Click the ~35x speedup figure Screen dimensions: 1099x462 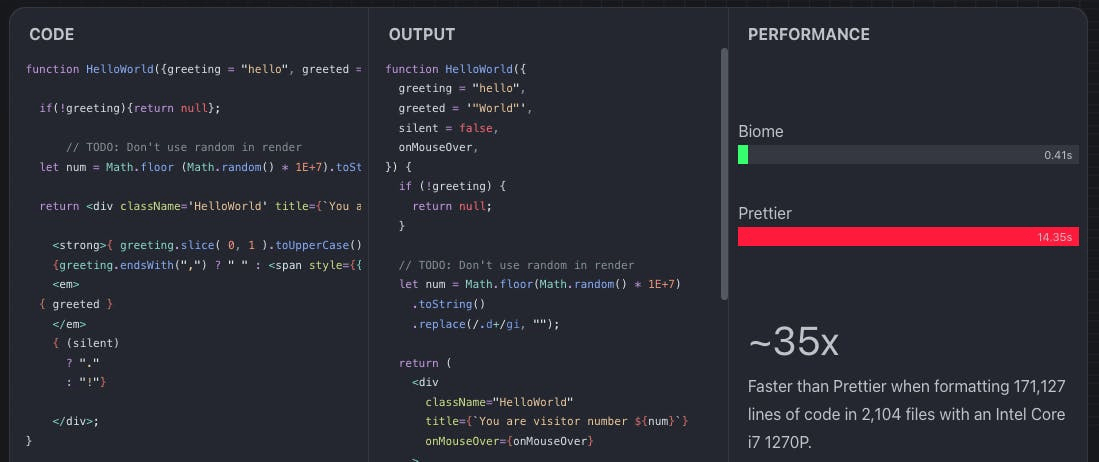coord(793,343)
